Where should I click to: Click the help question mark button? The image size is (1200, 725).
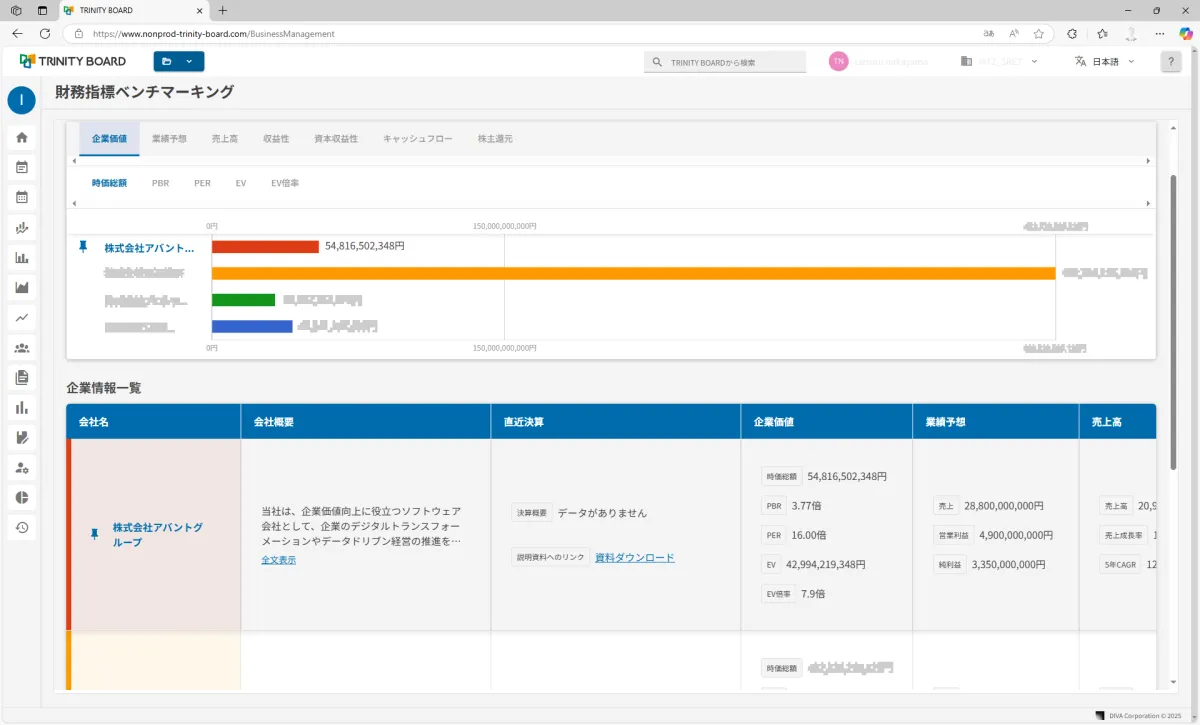tap(1171, 62)
